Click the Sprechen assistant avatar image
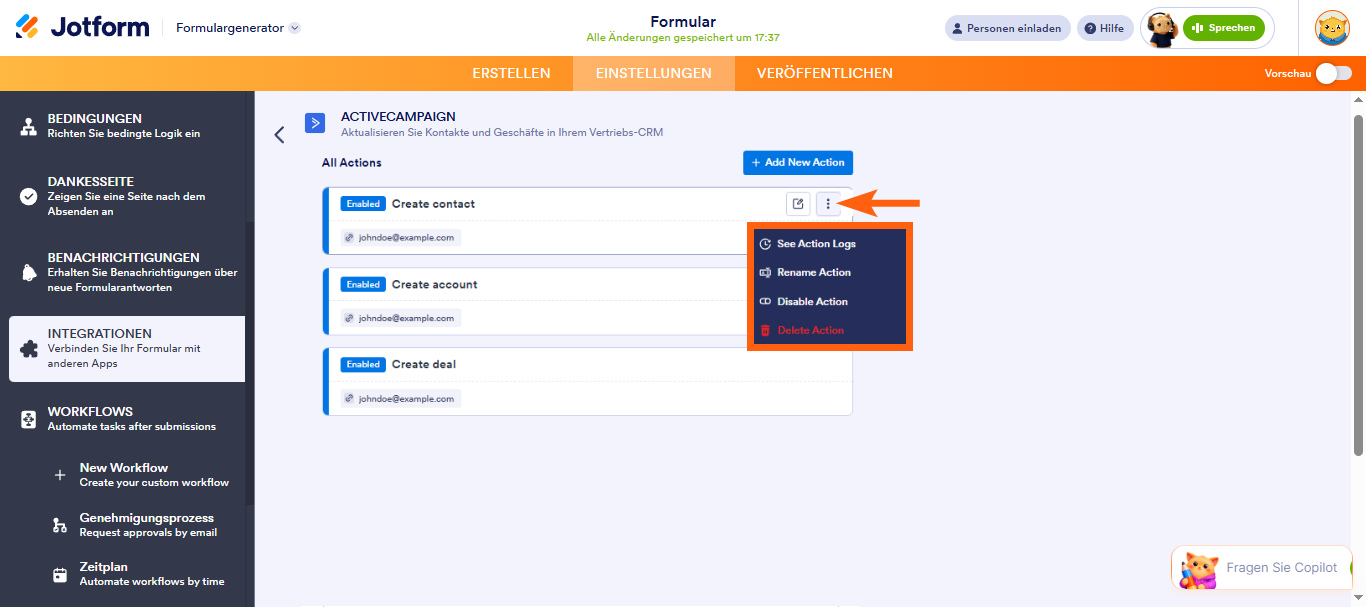The height and width of the screenshot is (607, 1366). 1161,29
